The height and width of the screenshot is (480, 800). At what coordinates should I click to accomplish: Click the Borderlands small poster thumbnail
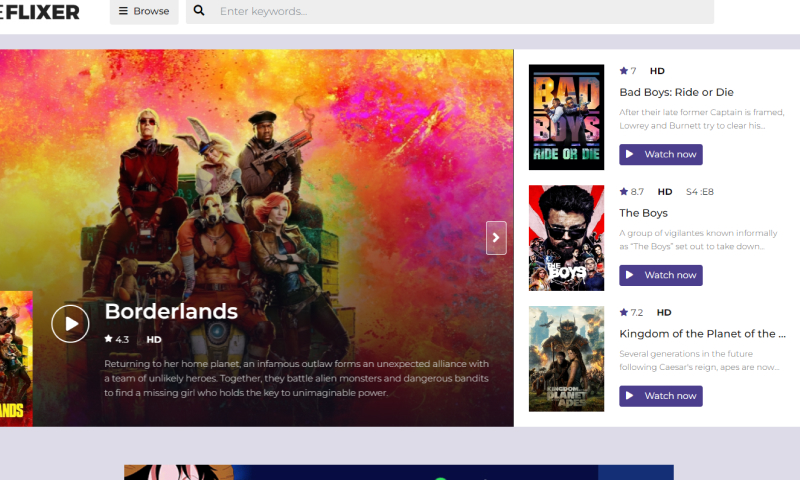coord(16,359)
